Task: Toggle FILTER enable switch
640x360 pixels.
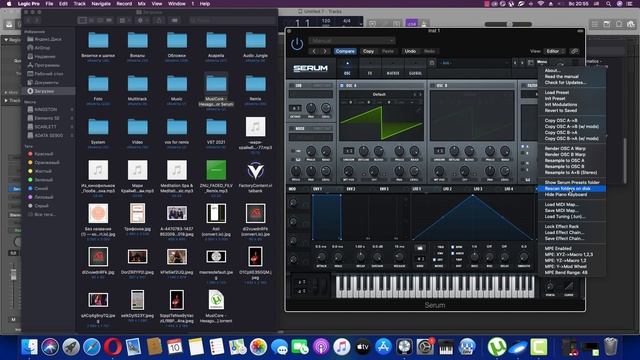Action: (x=524, y=85)
